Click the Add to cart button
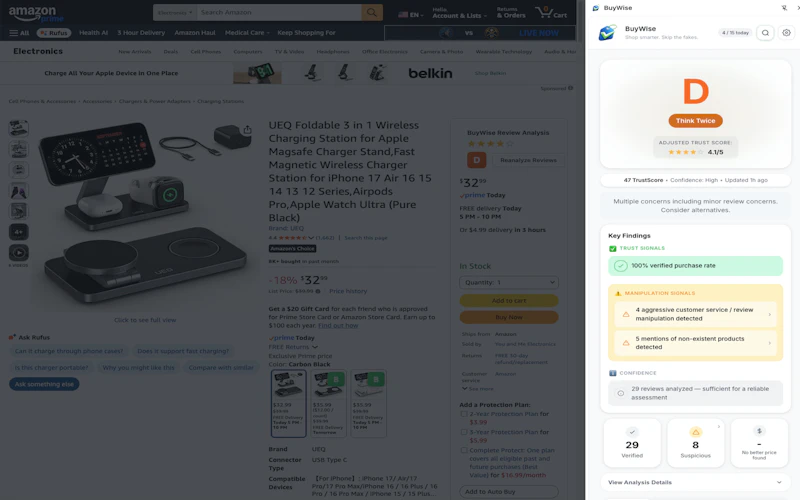This screenshot has width=800, height=500. (x=509, y=301)
